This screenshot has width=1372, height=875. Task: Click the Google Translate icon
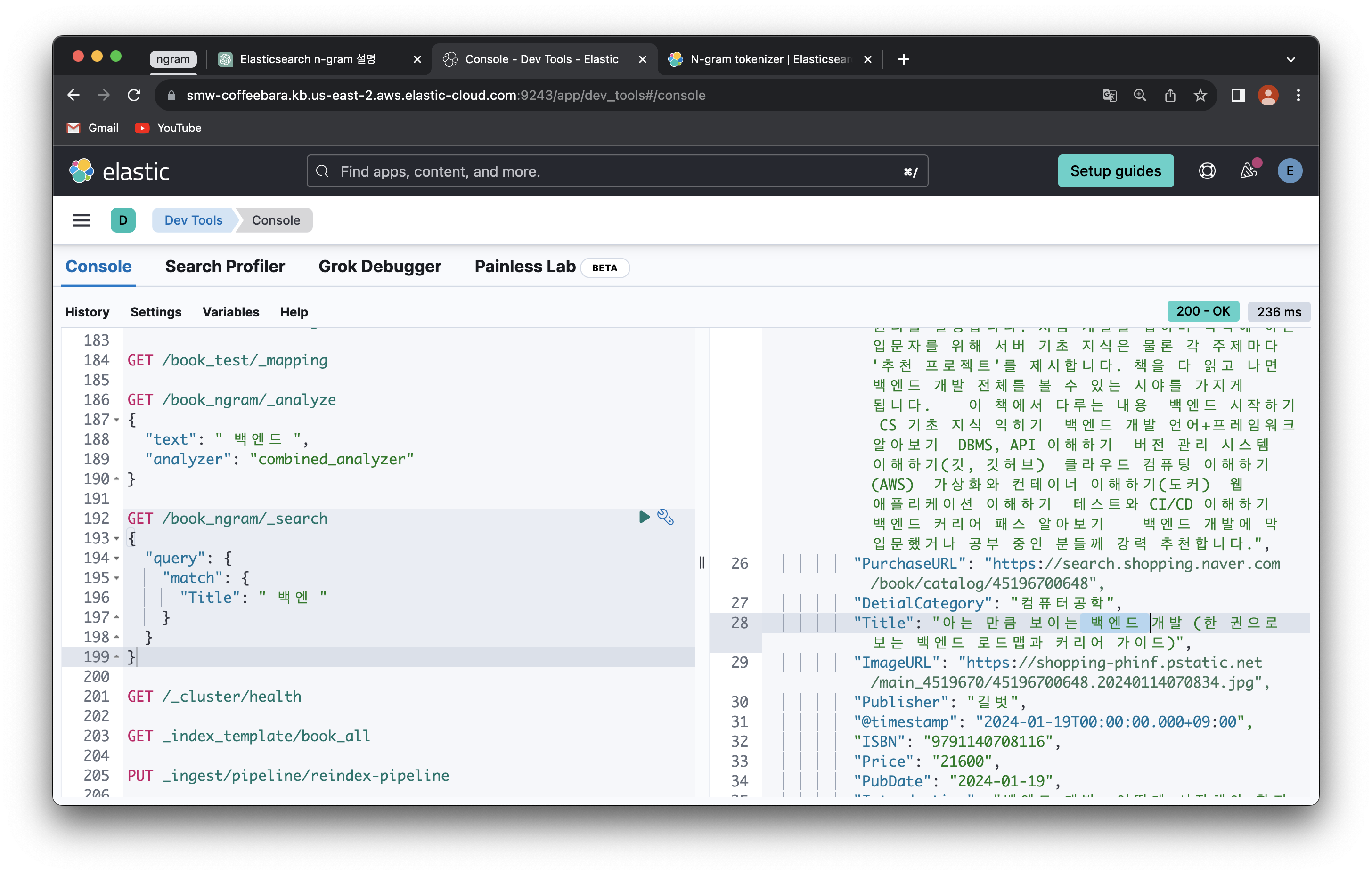pos(1110,95)
